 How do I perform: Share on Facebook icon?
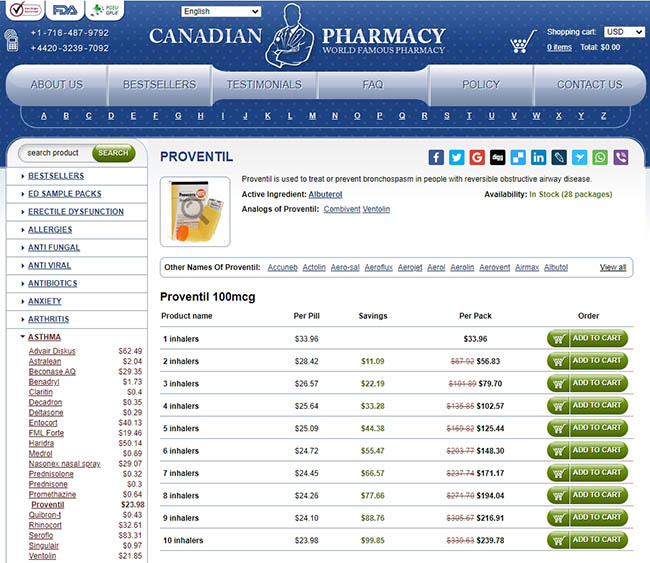[x=436, y=158]
